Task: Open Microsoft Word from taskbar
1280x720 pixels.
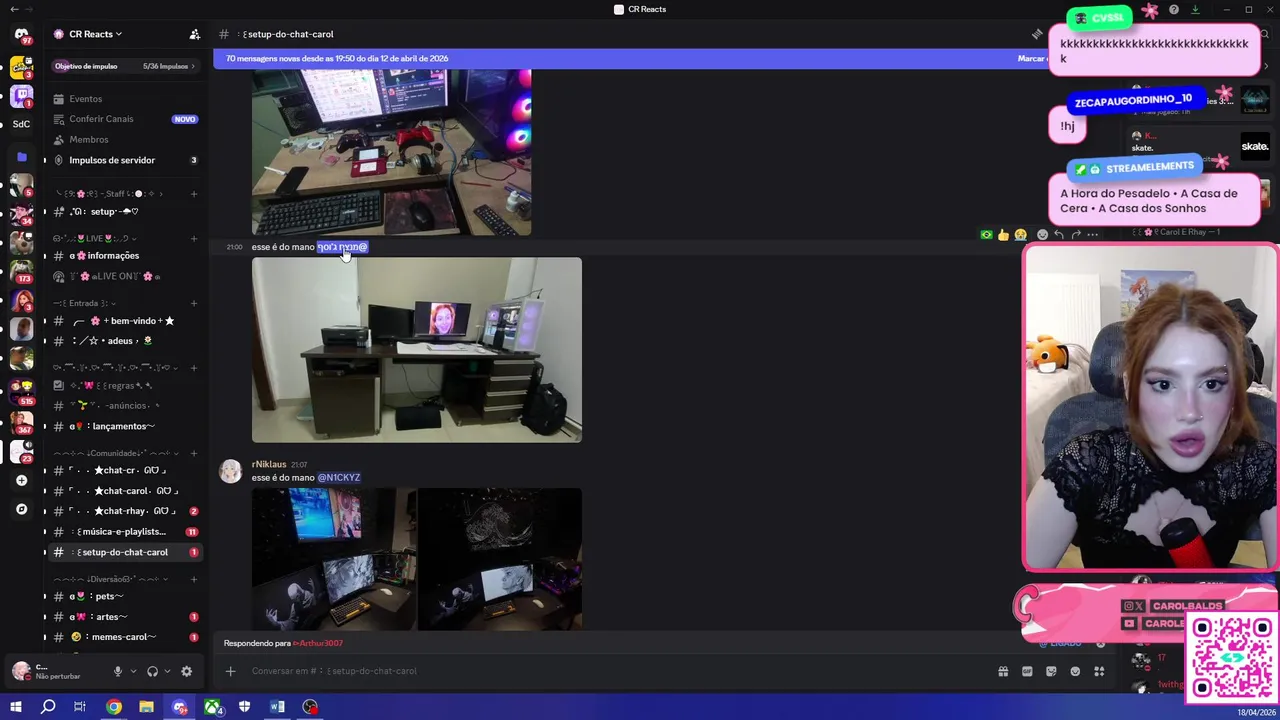Action: click(x=277, y=707)
